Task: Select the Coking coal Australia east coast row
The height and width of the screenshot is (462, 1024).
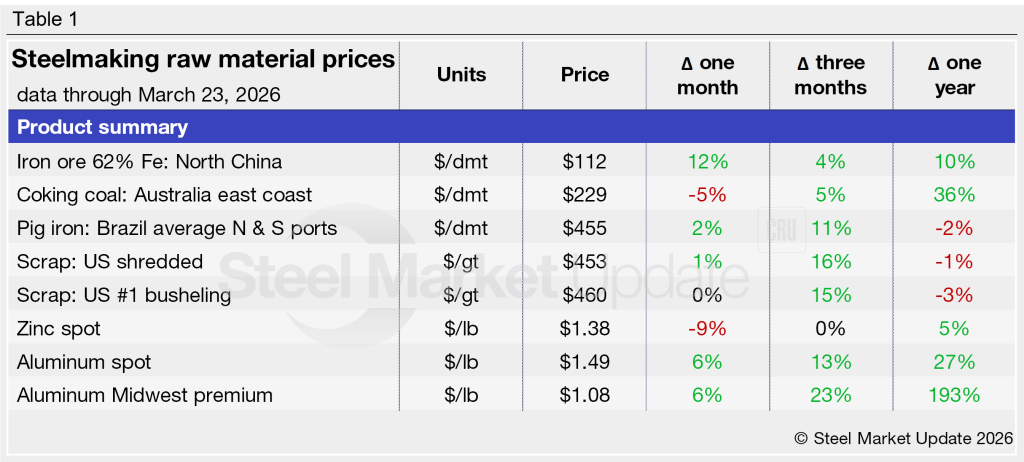Action: click(165, 195)
